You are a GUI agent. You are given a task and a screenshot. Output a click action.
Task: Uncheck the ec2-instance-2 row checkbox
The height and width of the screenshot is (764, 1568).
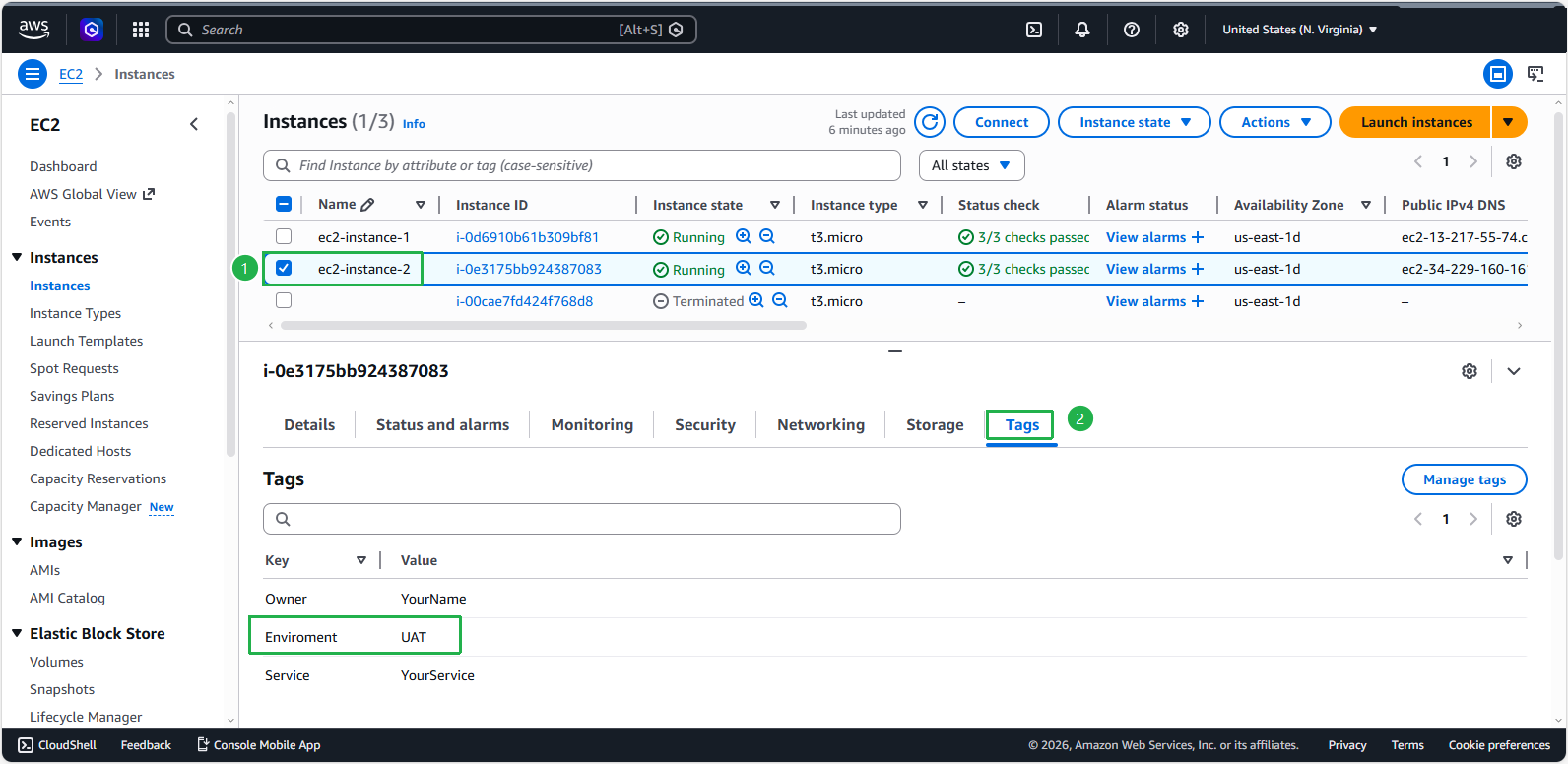(x=284, y=268)
